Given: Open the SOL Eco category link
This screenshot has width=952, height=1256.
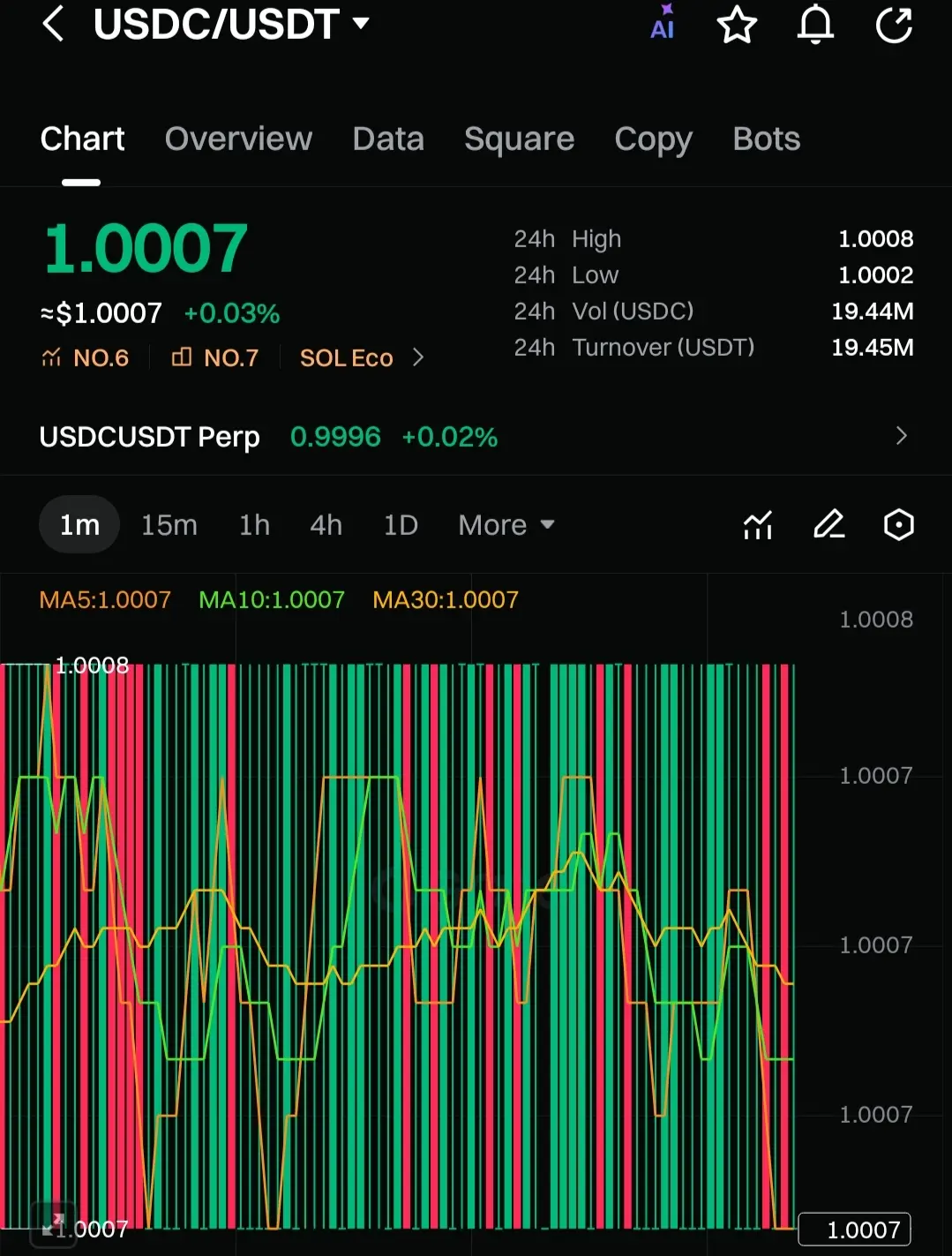Looking at the screenshot, I should [346, 357].
